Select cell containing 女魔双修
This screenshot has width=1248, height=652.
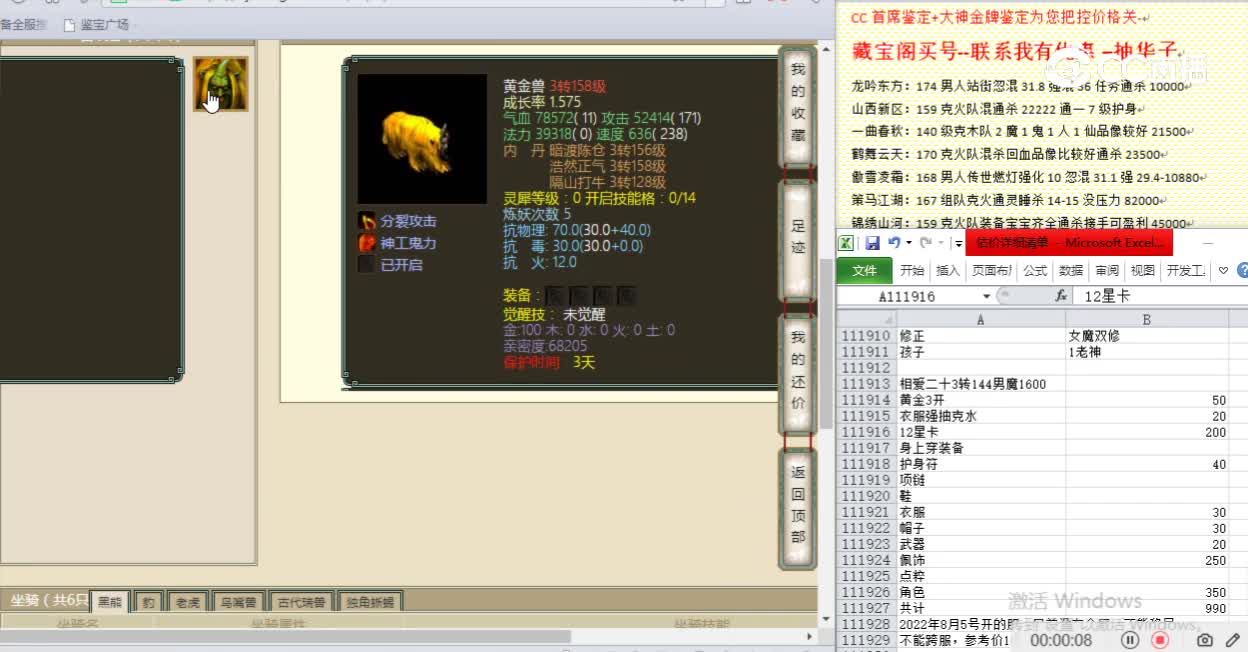click(1147, 336)
